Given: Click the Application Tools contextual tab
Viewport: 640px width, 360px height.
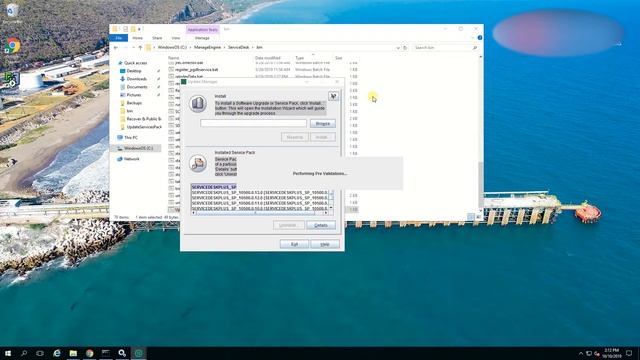Looking at the screenshot, I should (x=202, y=30).
